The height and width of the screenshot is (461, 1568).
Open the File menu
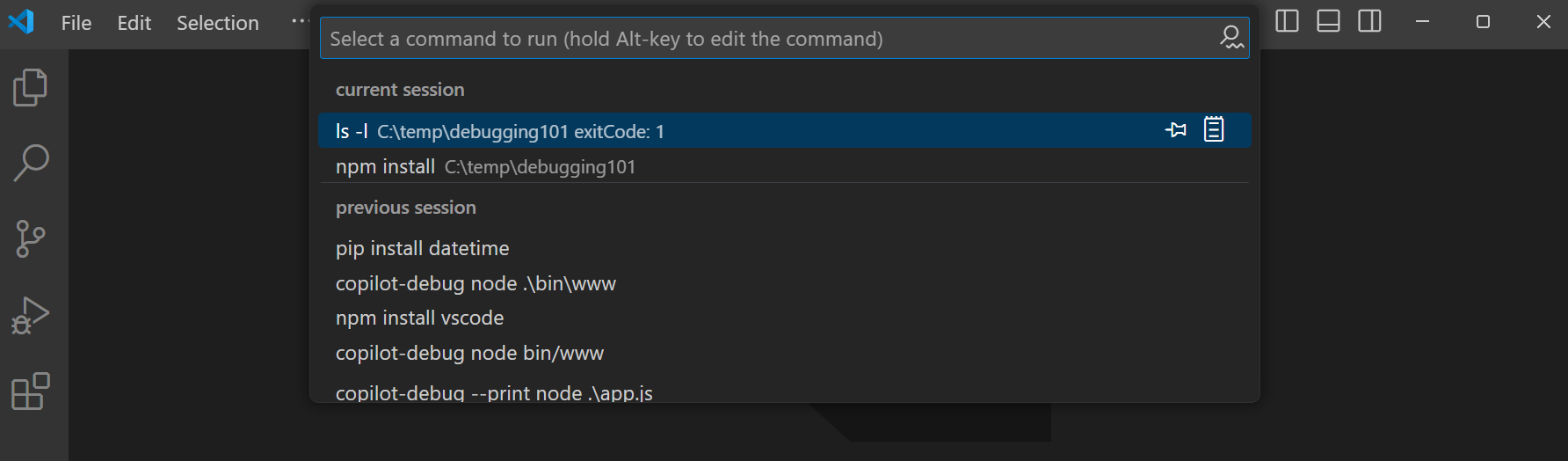click(x=76, y=23)
